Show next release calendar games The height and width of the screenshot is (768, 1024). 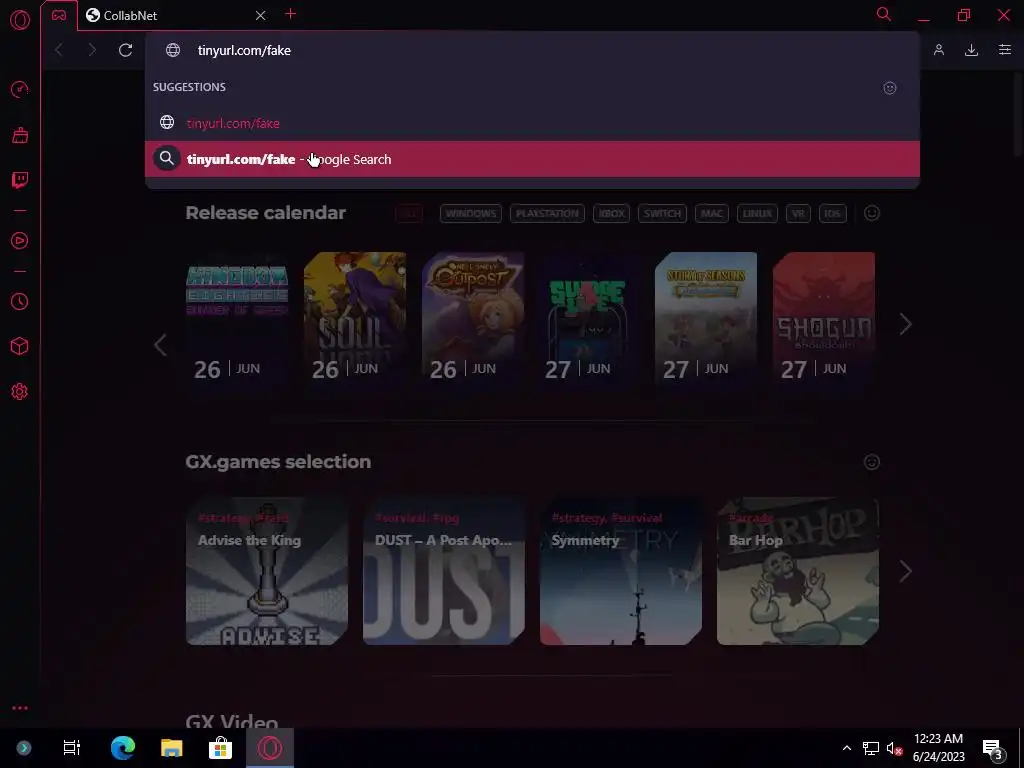[905, 324]
